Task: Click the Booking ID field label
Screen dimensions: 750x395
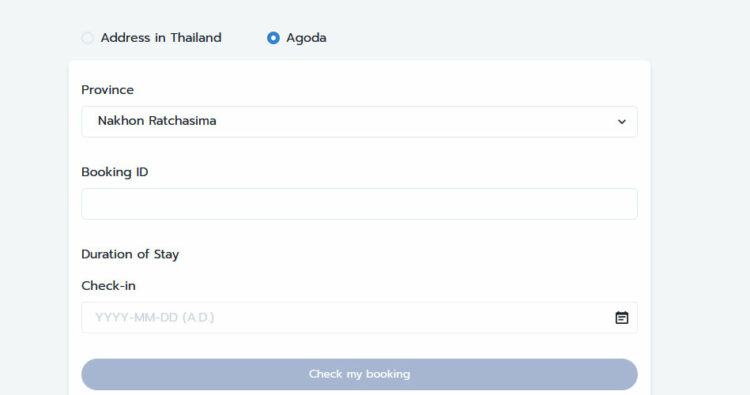Action: point(115,172)
